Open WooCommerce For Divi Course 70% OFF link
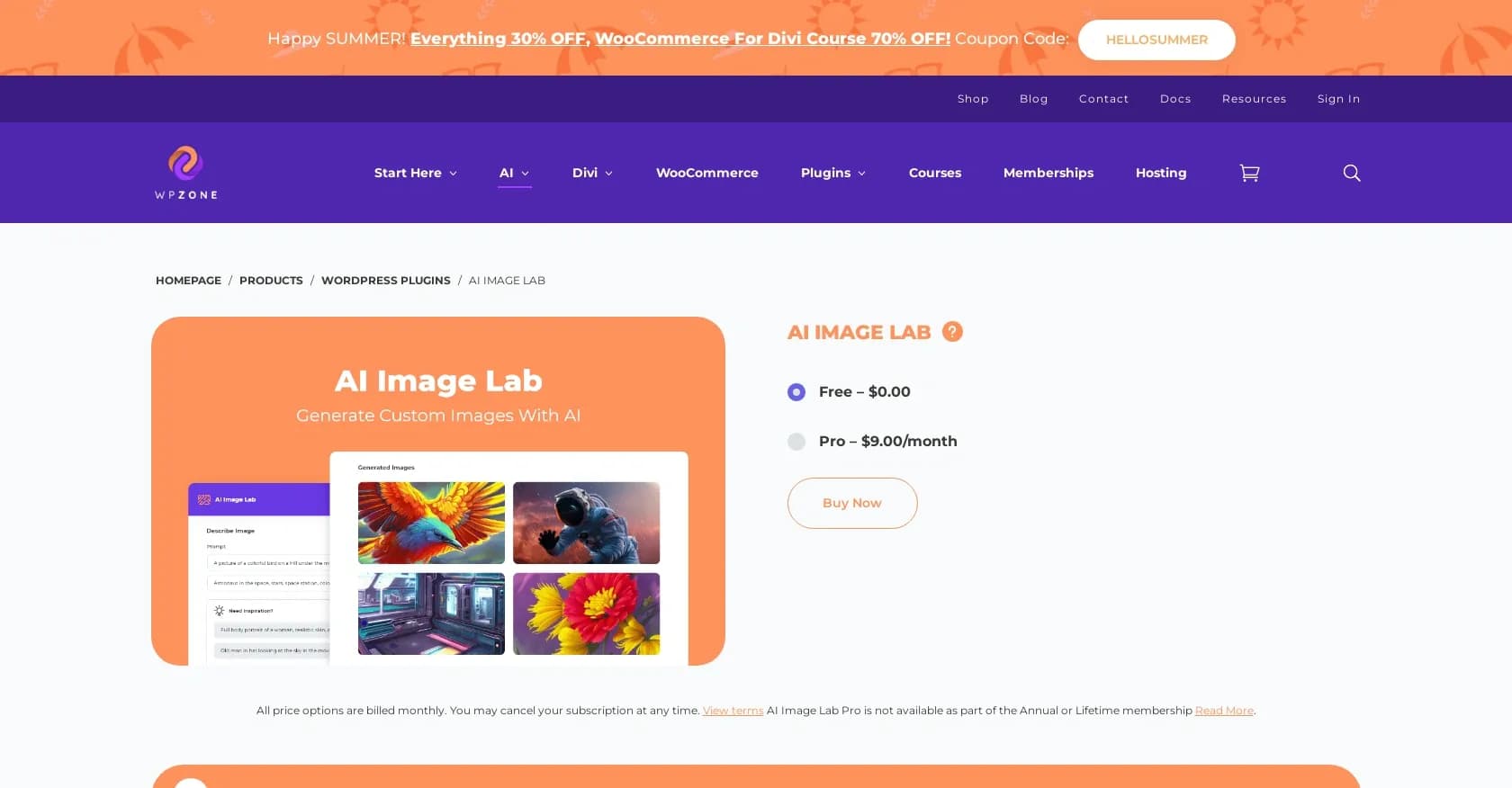Image resolution: width=1512 pixels, height=788 pixels. (x=773, y=39)
